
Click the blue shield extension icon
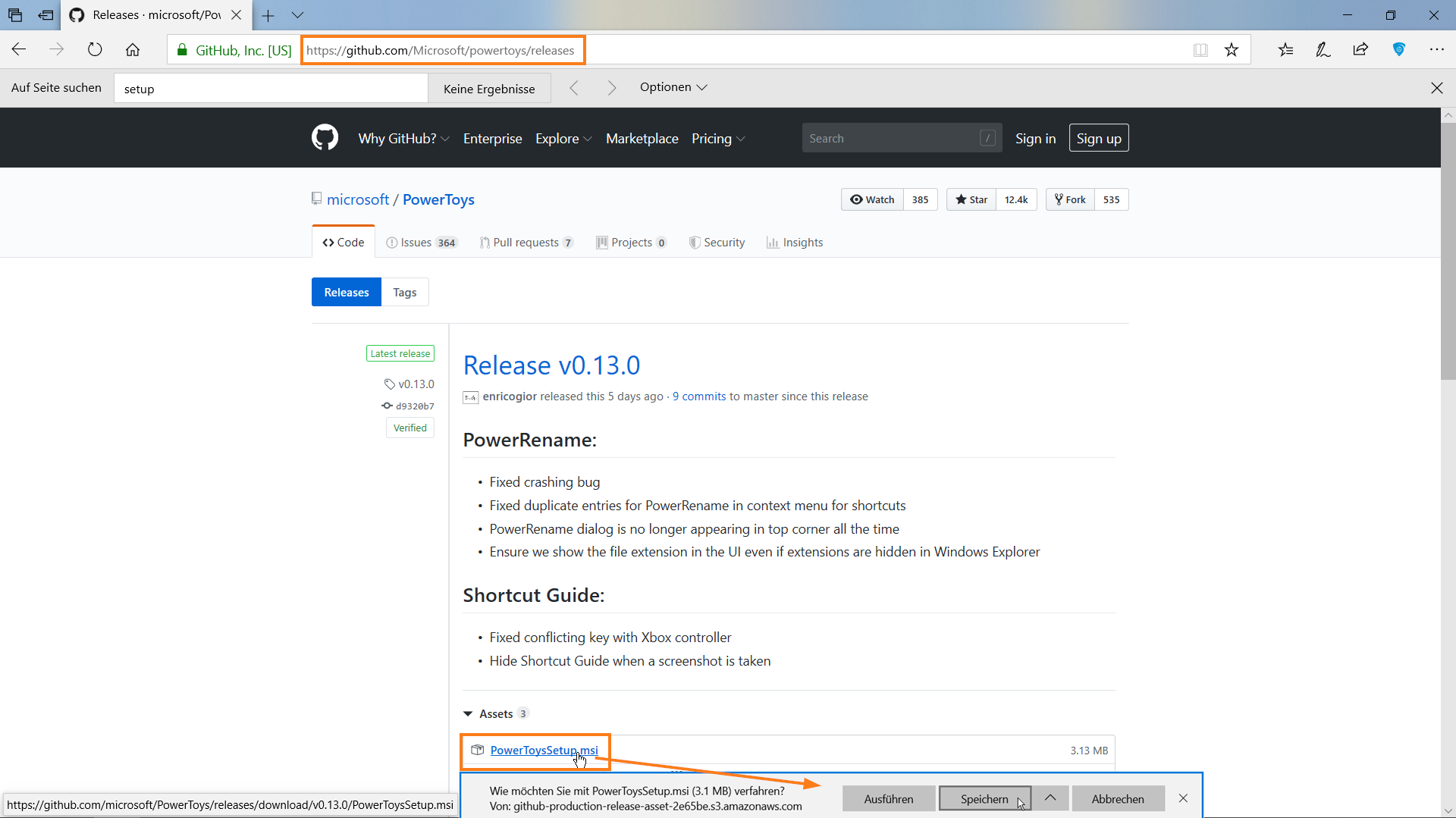click(1399, 50)
